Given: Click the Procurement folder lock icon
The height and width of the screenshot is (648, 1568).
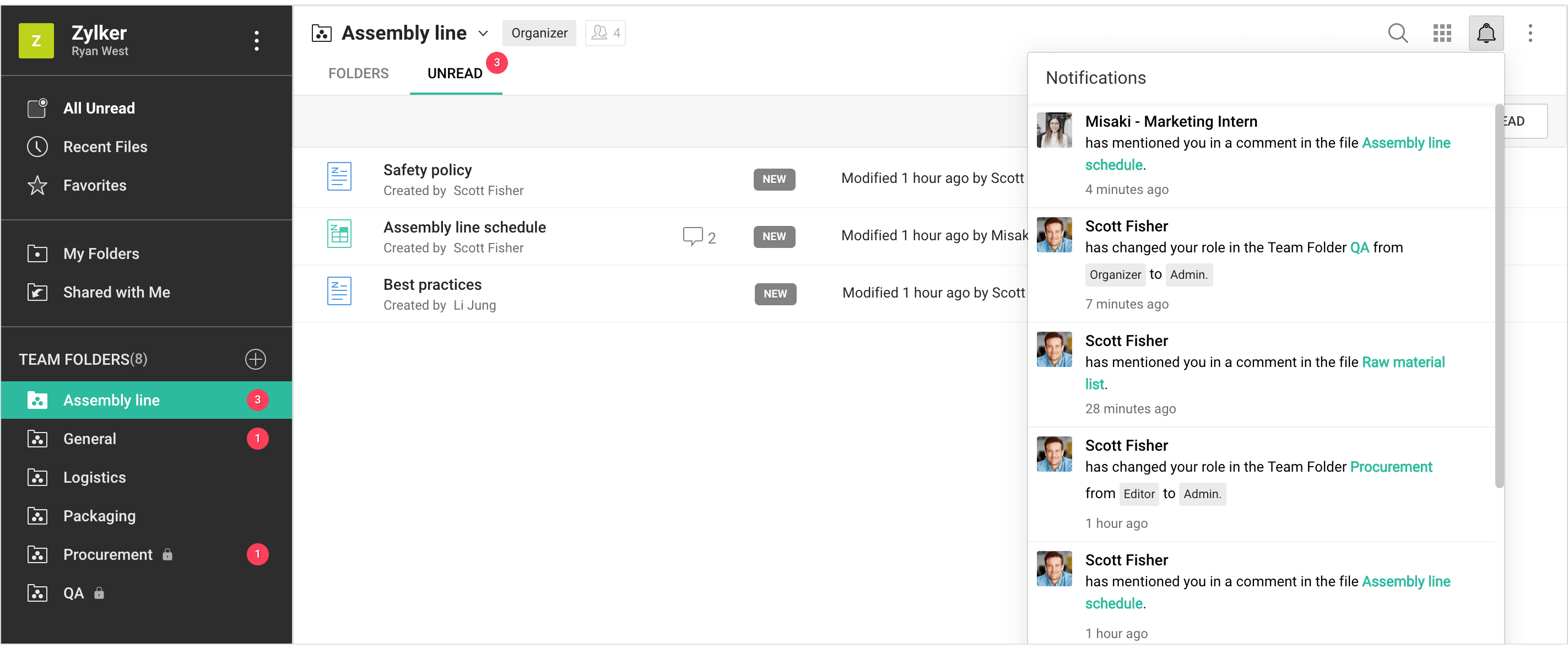Looking at the screenshot, I should point(167,555).
